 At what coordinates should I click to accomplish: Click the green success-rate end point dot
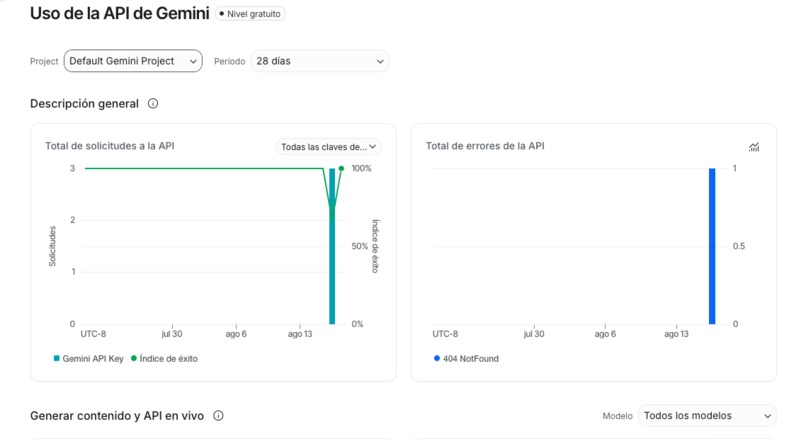point(341,169)
